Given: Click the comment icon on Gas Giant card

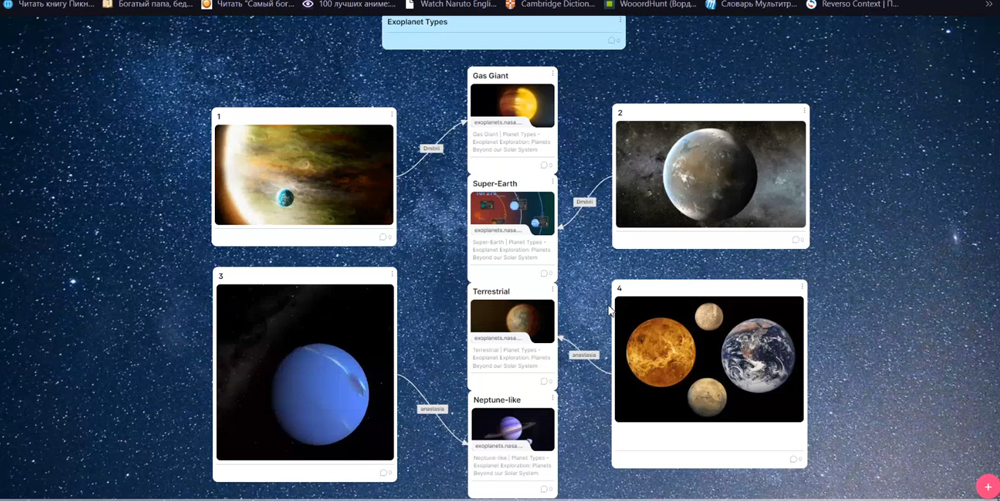Looking at the screenshot, I should click(546, 165).
